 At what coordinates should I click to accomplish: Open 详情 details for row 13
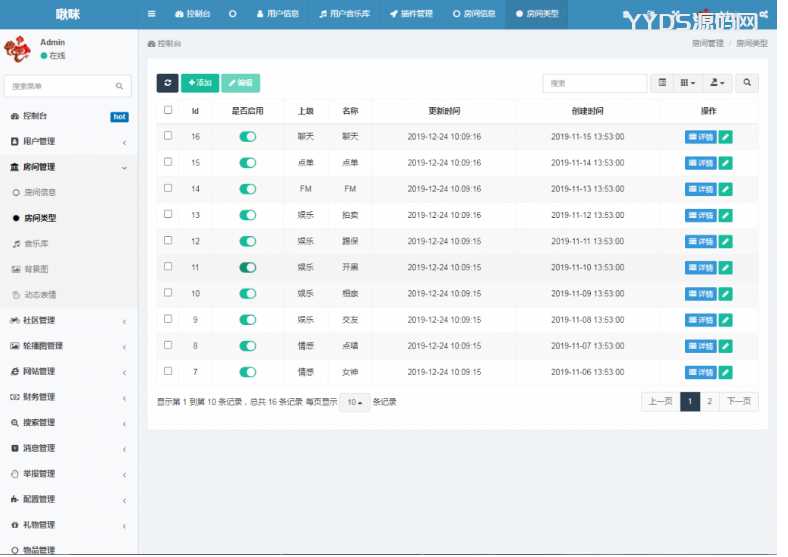coord(700,215)
